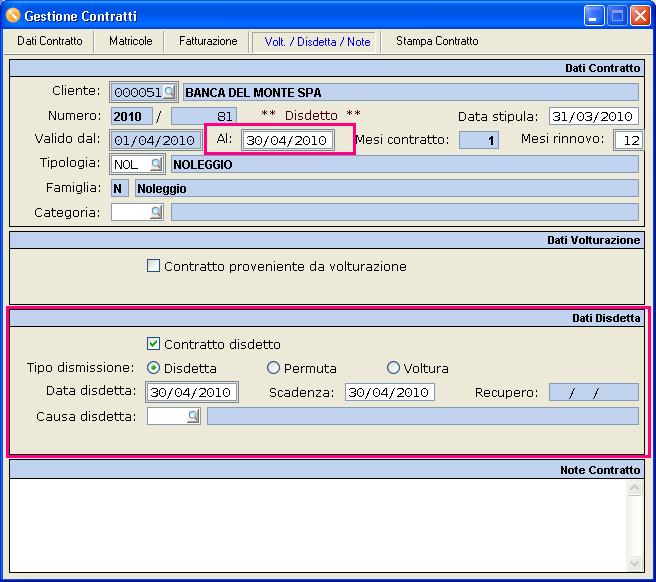Click the contract year field 2010

(131, 116)
